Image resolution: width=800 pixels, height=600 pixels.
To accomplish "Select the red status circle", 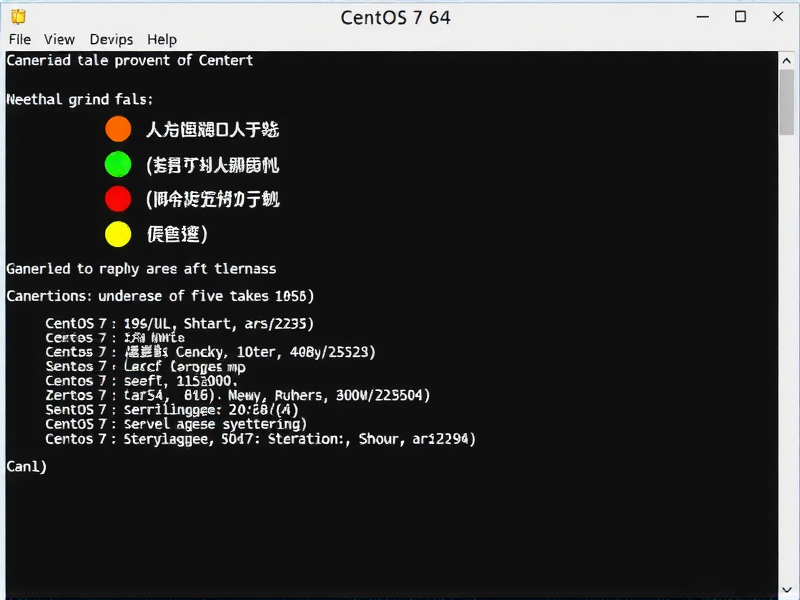I will [x=117, y=199].
